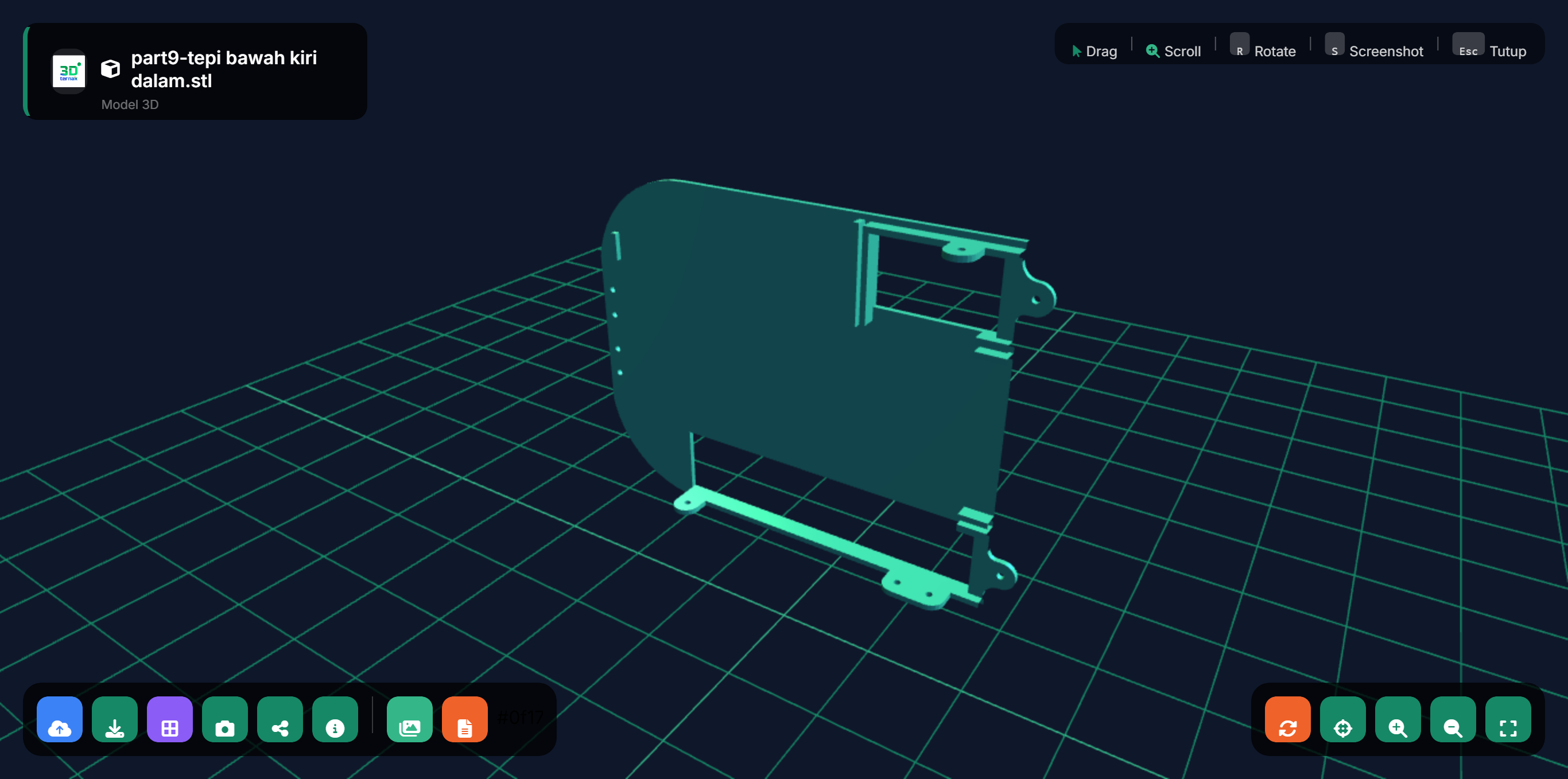Recenter the view with the crosshair icon

point(1343,719)
